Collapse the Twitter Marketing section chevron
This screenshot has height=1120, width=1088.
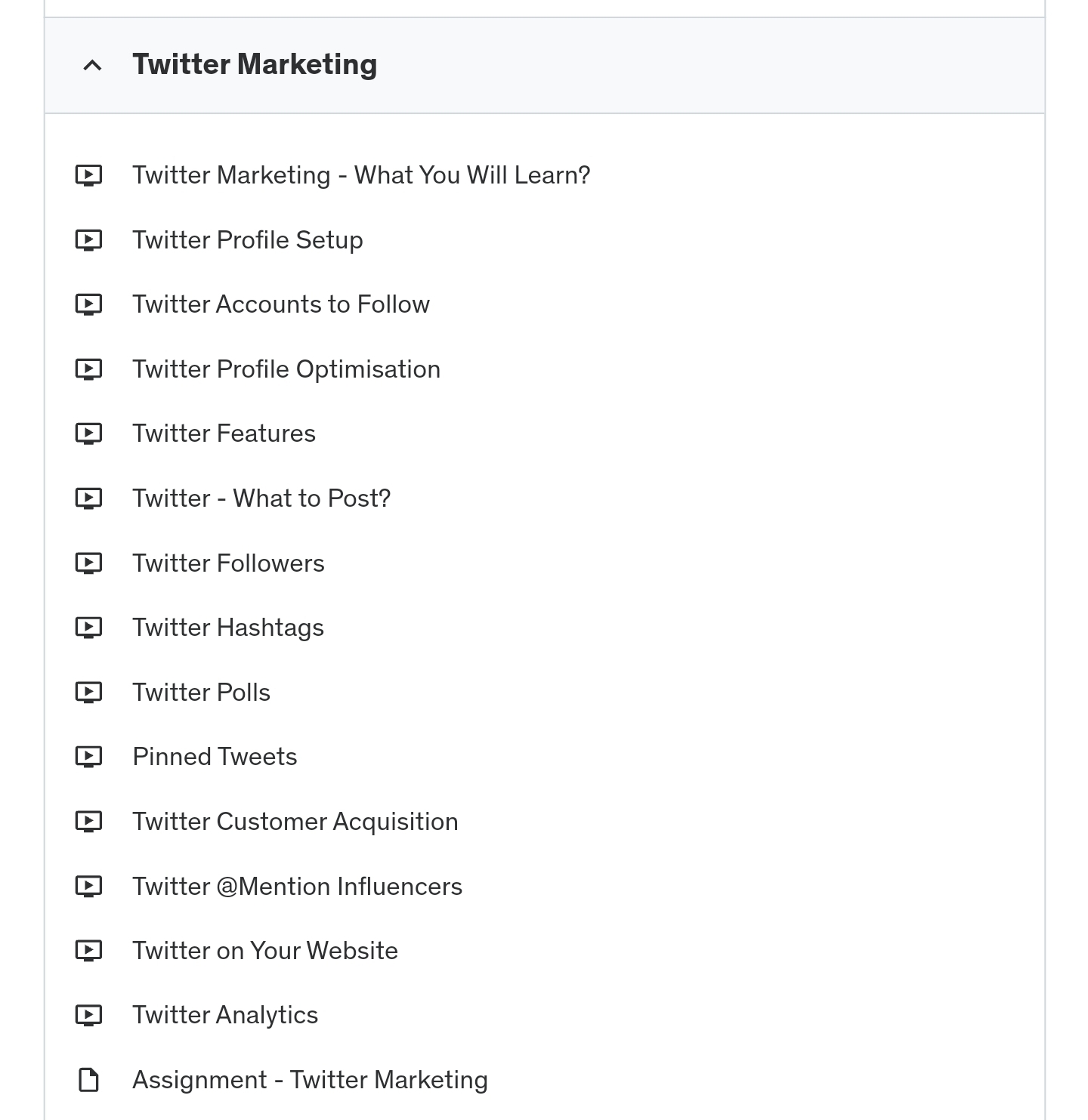pyautogui.click(x=92, y=66)
